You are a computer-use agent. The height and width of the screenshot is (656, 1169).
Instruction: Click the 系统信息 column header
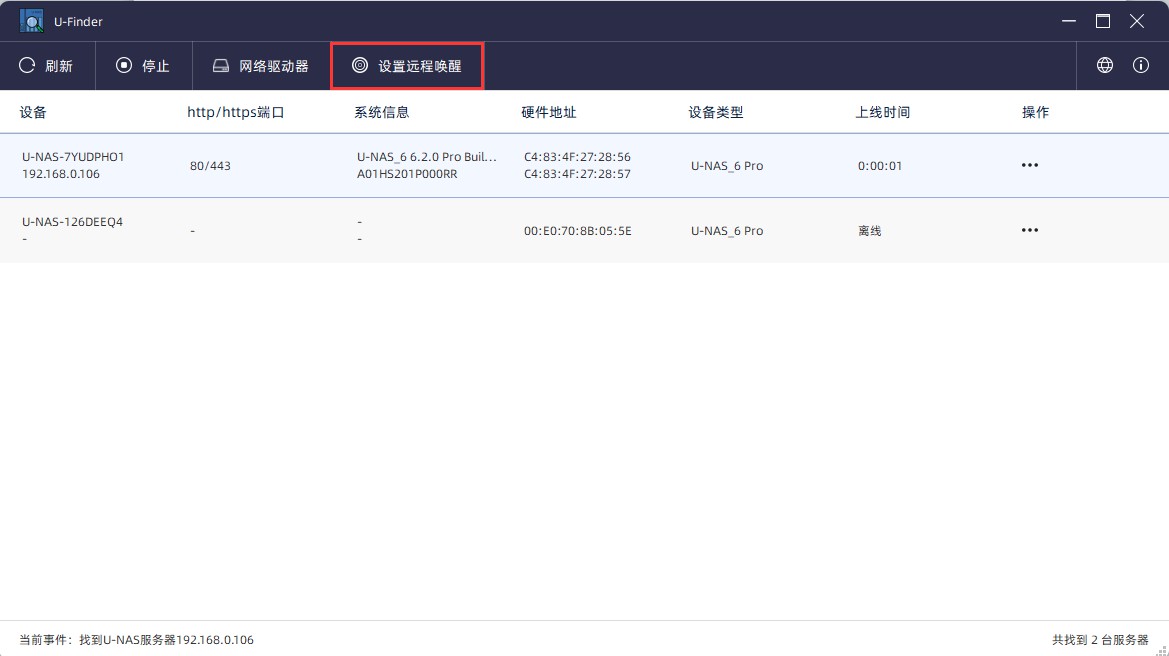382,113
